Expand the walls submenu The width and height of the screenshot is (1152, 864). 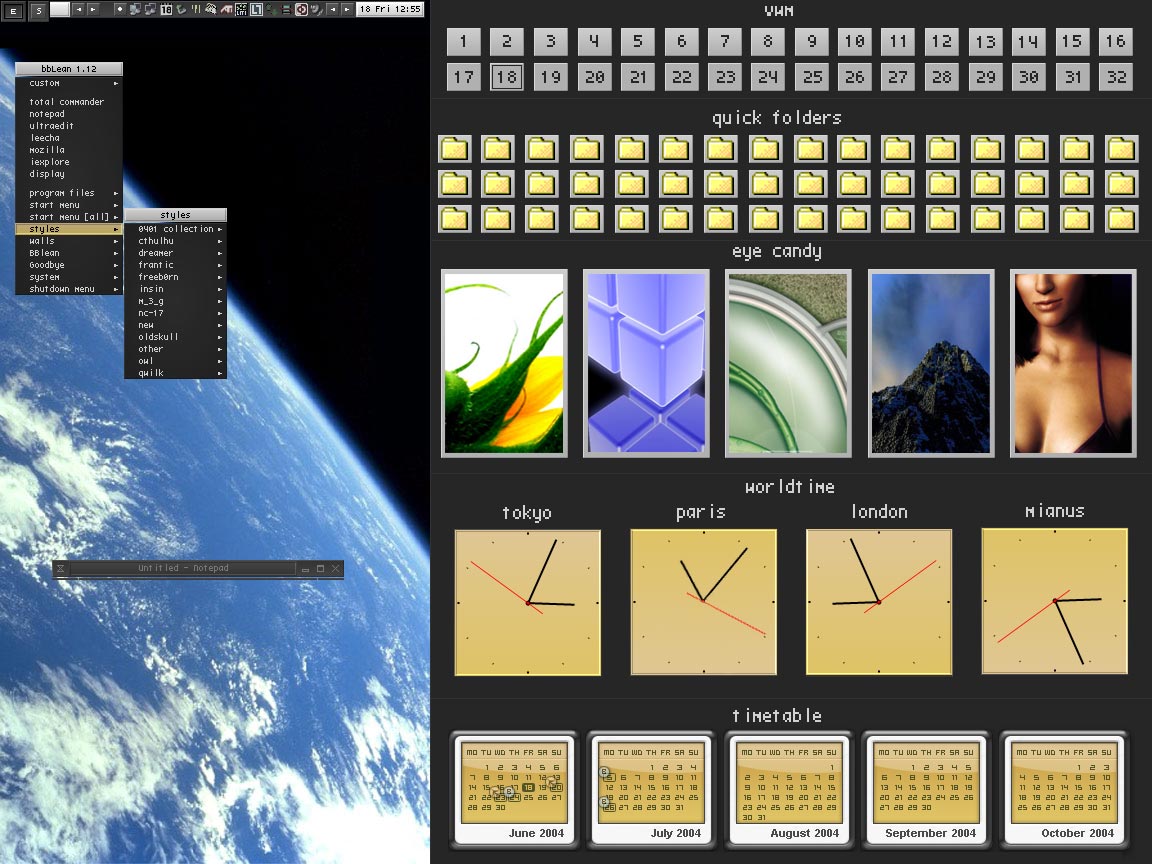69,241
